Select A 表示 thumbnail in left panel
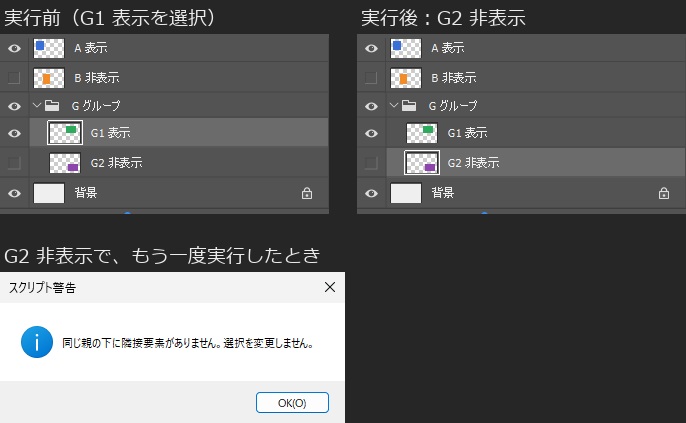This screenshot has width=686, height=423. [x=49, y=48]
